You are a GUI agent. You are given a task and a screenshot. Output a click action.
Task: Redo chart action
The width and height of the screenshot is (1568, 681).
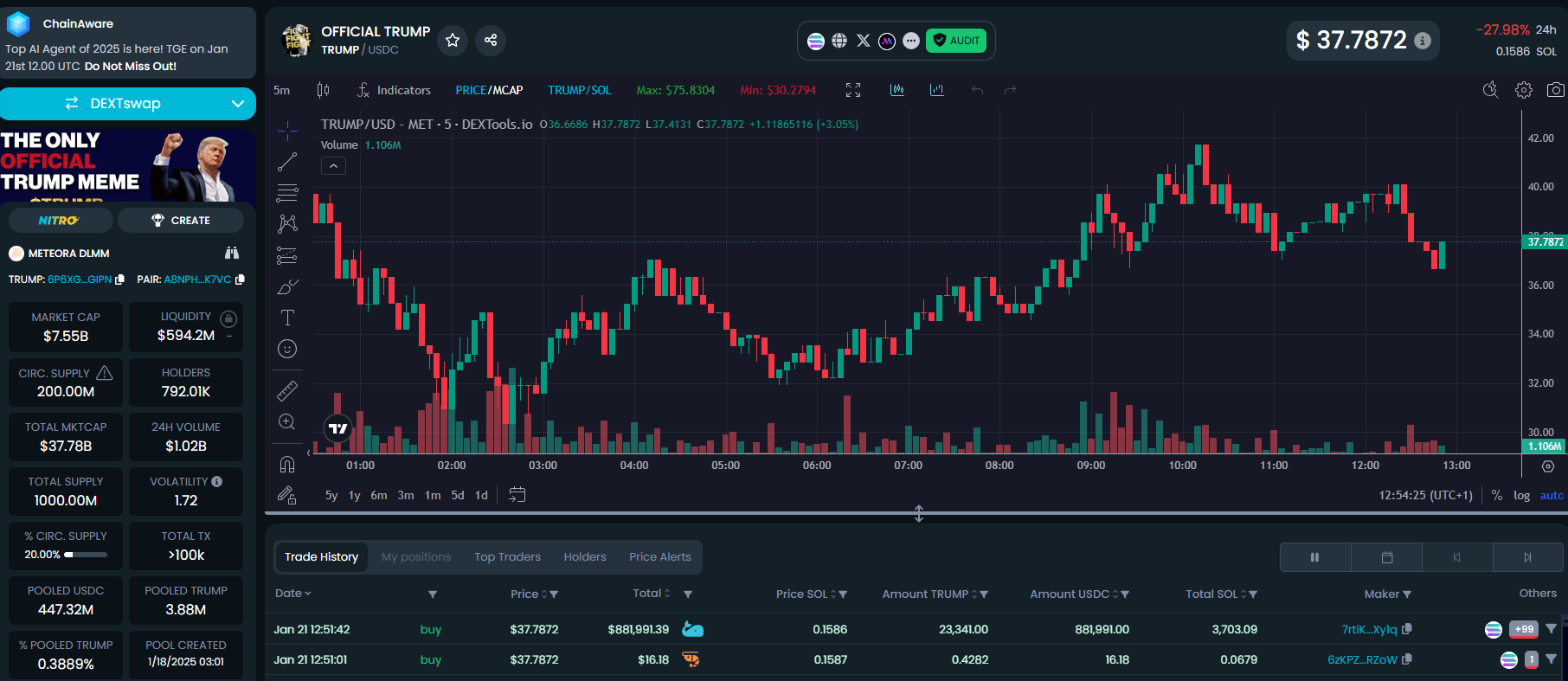[x=1010, y=90]
